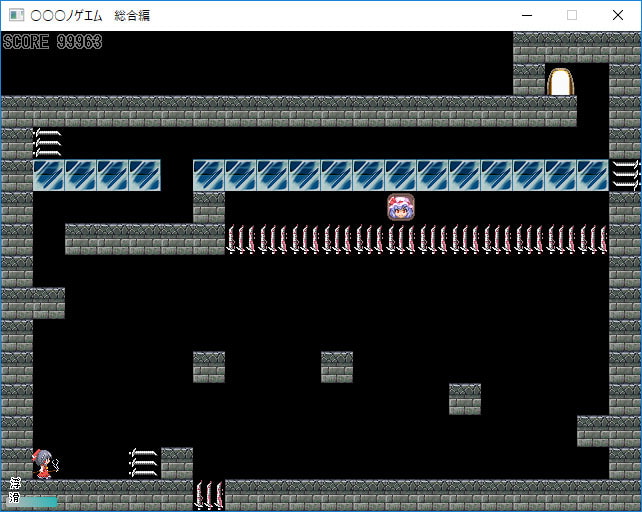Screen dimensions: 642x512
Task: Click the knife trap near top-left wall
Action: point(48,143)
